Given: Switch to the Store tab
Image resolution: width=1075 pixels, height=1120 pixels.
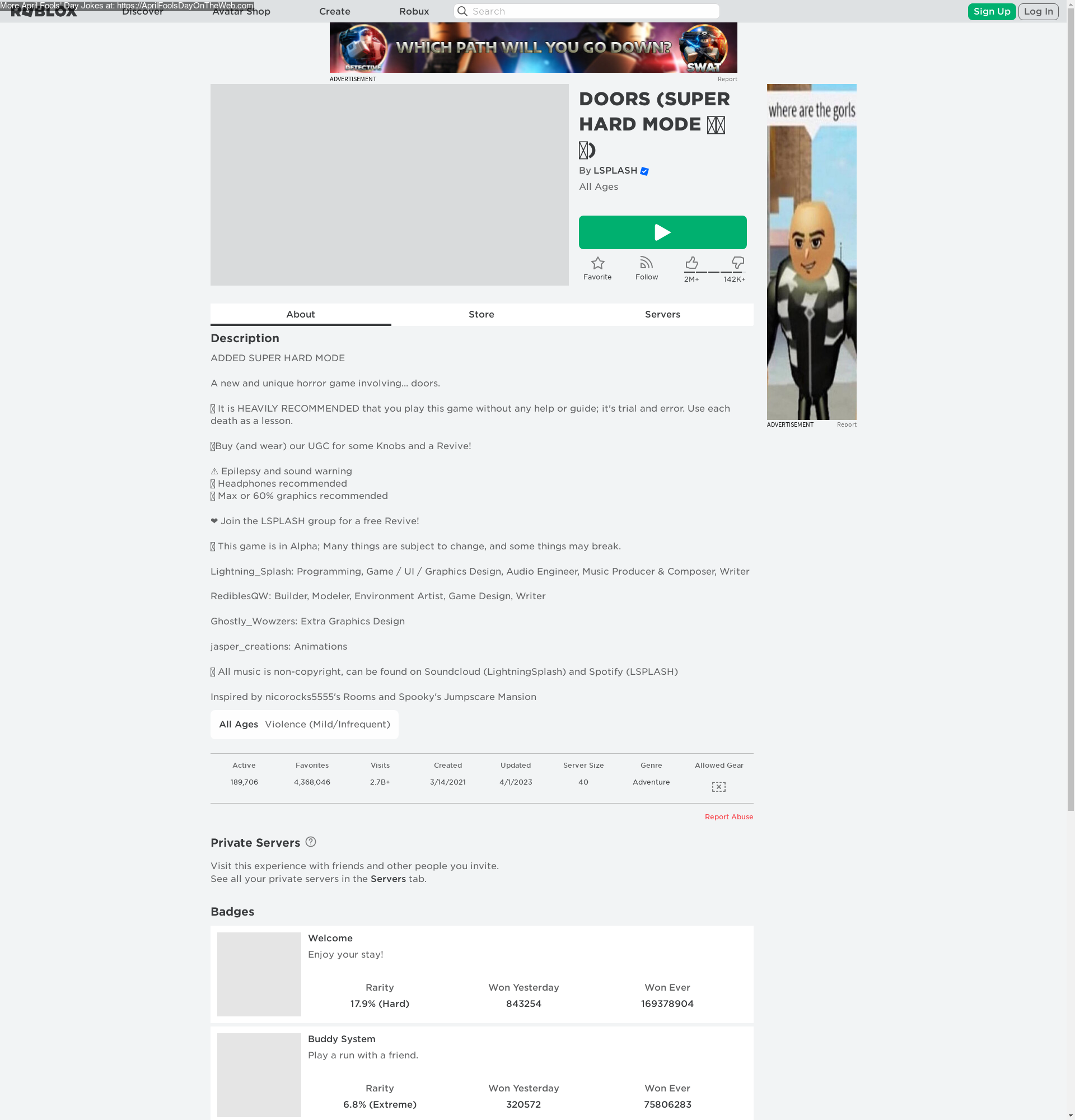Looking at the screenshot, I should tap(482, 314).
